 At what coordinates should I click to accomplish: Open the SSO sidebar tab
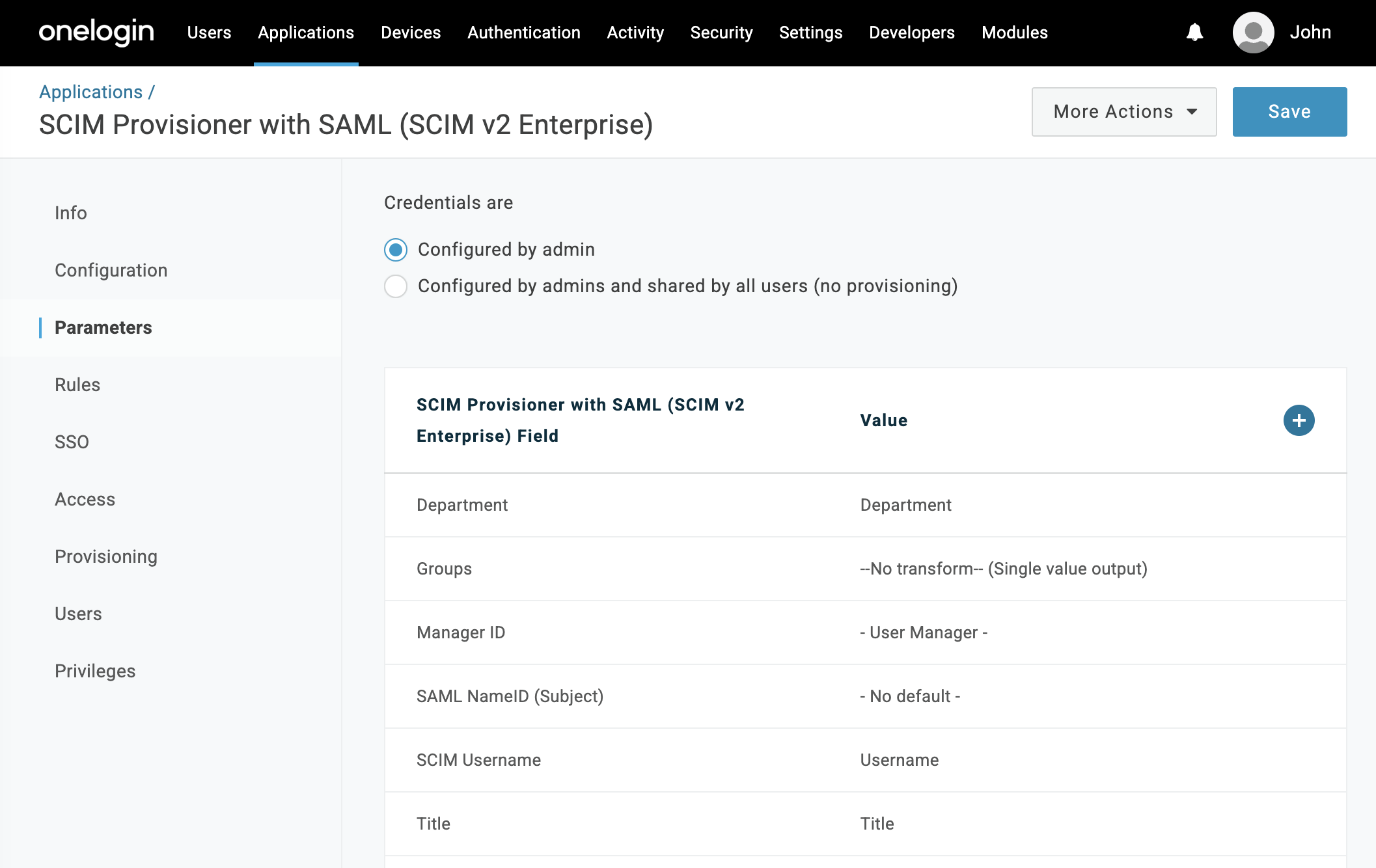pos(72,442)
